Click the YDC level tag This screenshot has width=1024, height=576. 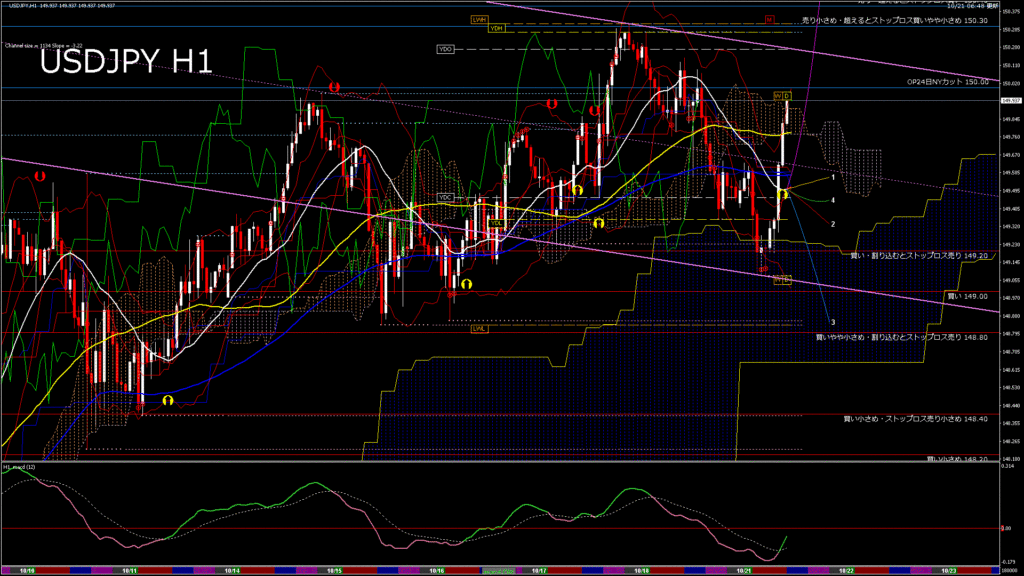click(x=446, y=198)
